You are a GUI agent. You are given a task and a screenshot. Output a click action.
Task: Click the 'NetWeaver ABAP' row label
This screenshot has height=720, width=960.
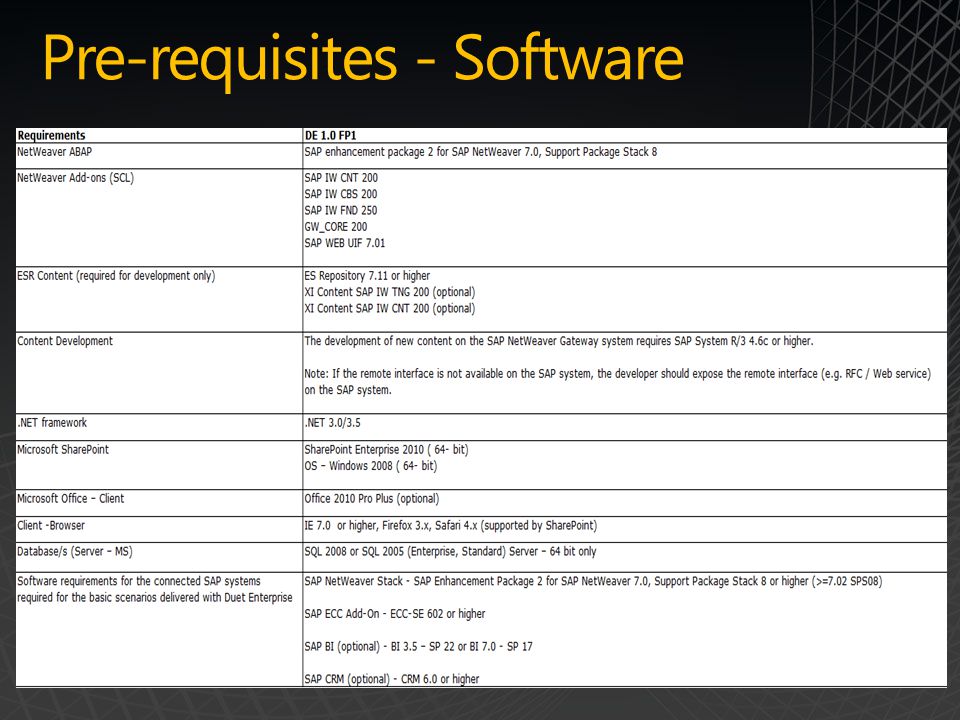tap(54, 152)
